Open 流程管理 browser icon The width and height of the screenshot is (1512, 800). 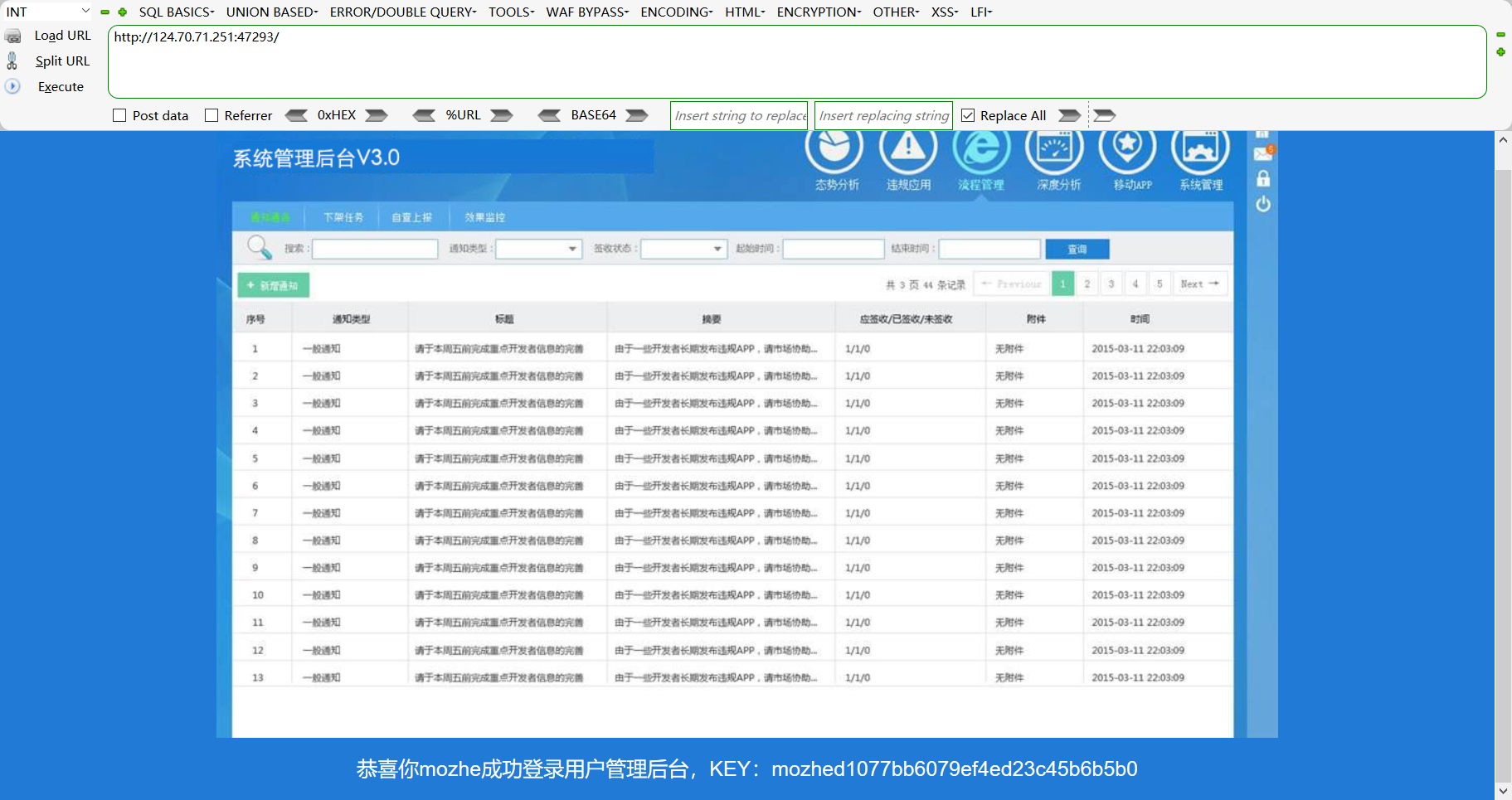pos(981,149)
